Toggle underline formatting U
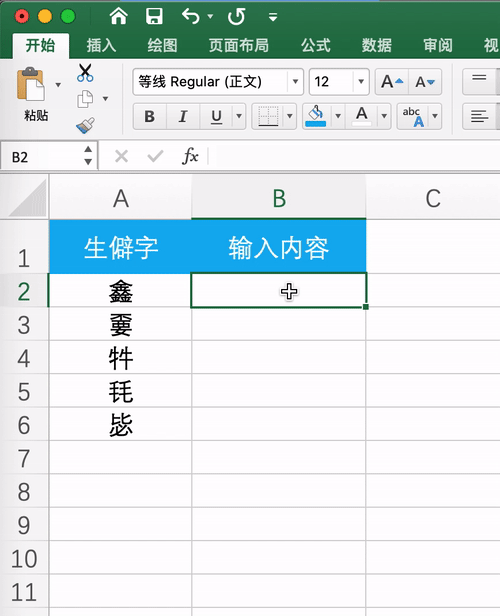Image resolution: width=500 pixels, height=616 pixels. pos(216,116)
